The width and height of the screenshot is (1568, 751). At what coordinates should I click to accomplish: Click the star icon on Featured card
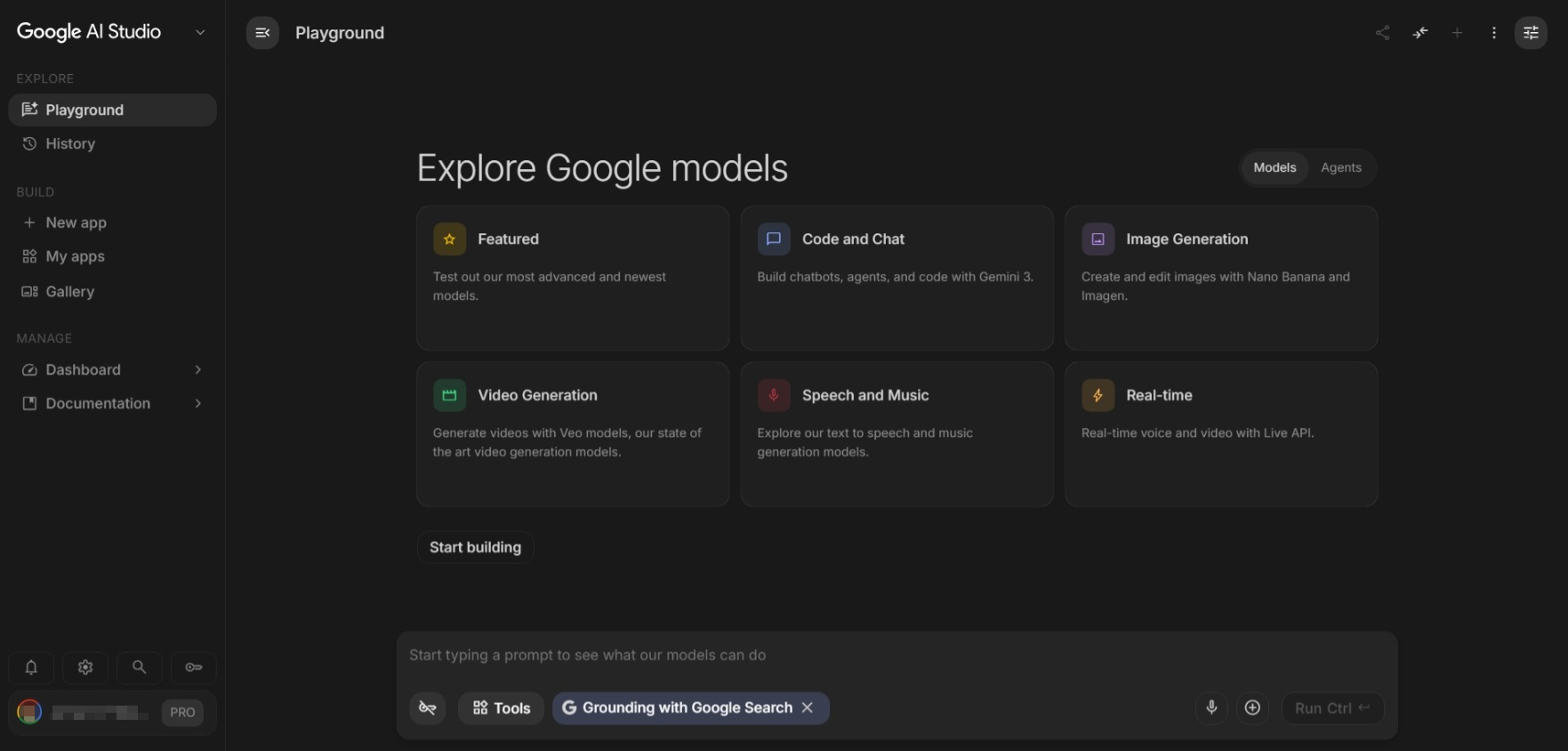[x=449, y=239]
